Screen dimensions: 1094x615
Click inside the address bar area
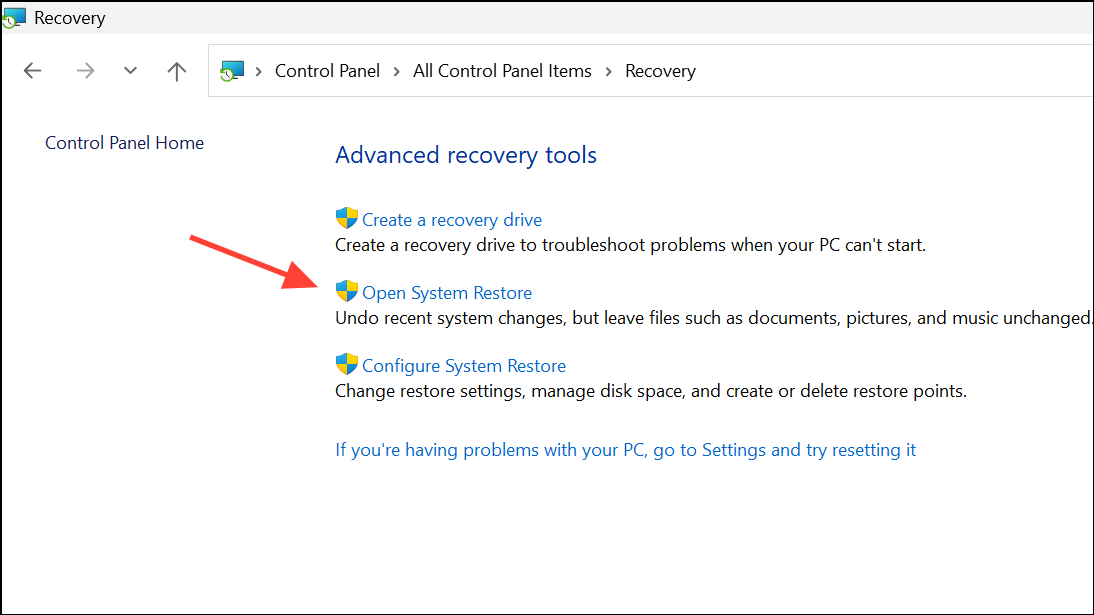pos(850,70)
